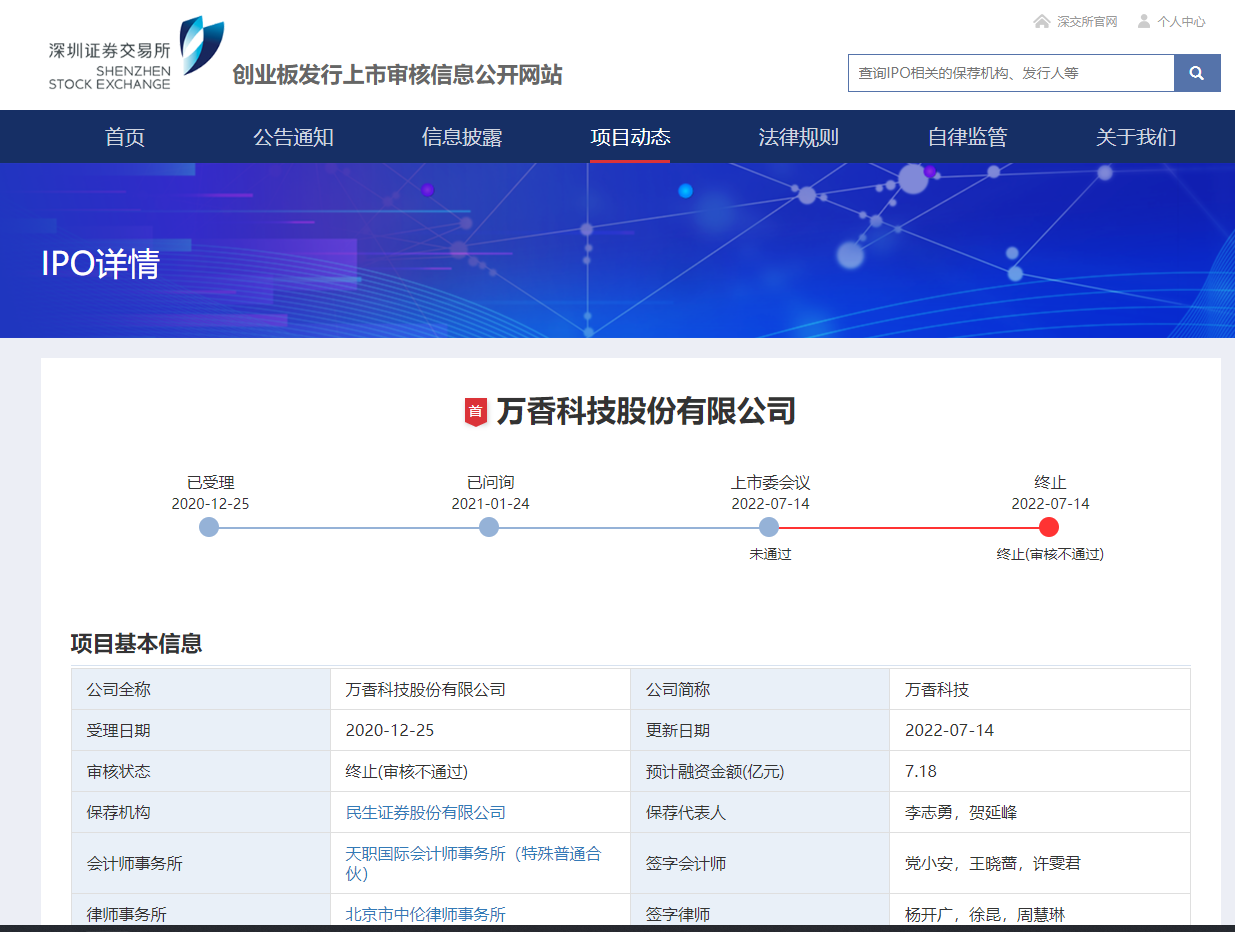Image resolution: width=1235 pixels, height=932 pixels.
Task: Open the 法律规则 menu
Action: click(798, 137)
